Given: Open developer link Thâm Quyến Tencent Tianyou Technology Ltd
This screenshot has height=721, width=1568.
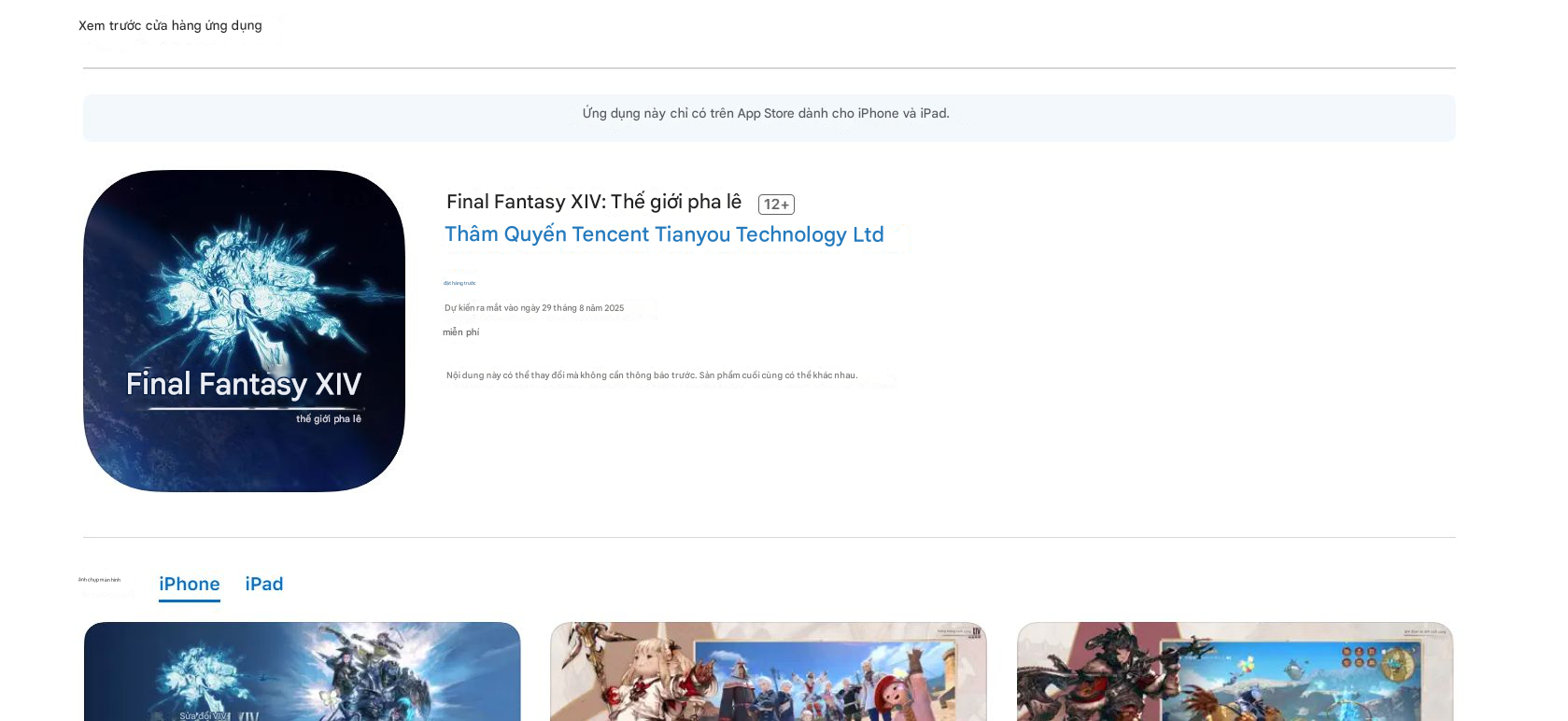Looking at the screenshot, I should pos(664,234).
